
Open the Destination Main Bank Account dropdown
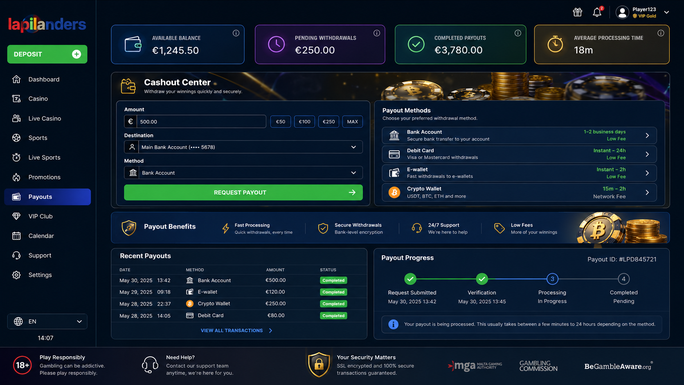pos(243,147)
